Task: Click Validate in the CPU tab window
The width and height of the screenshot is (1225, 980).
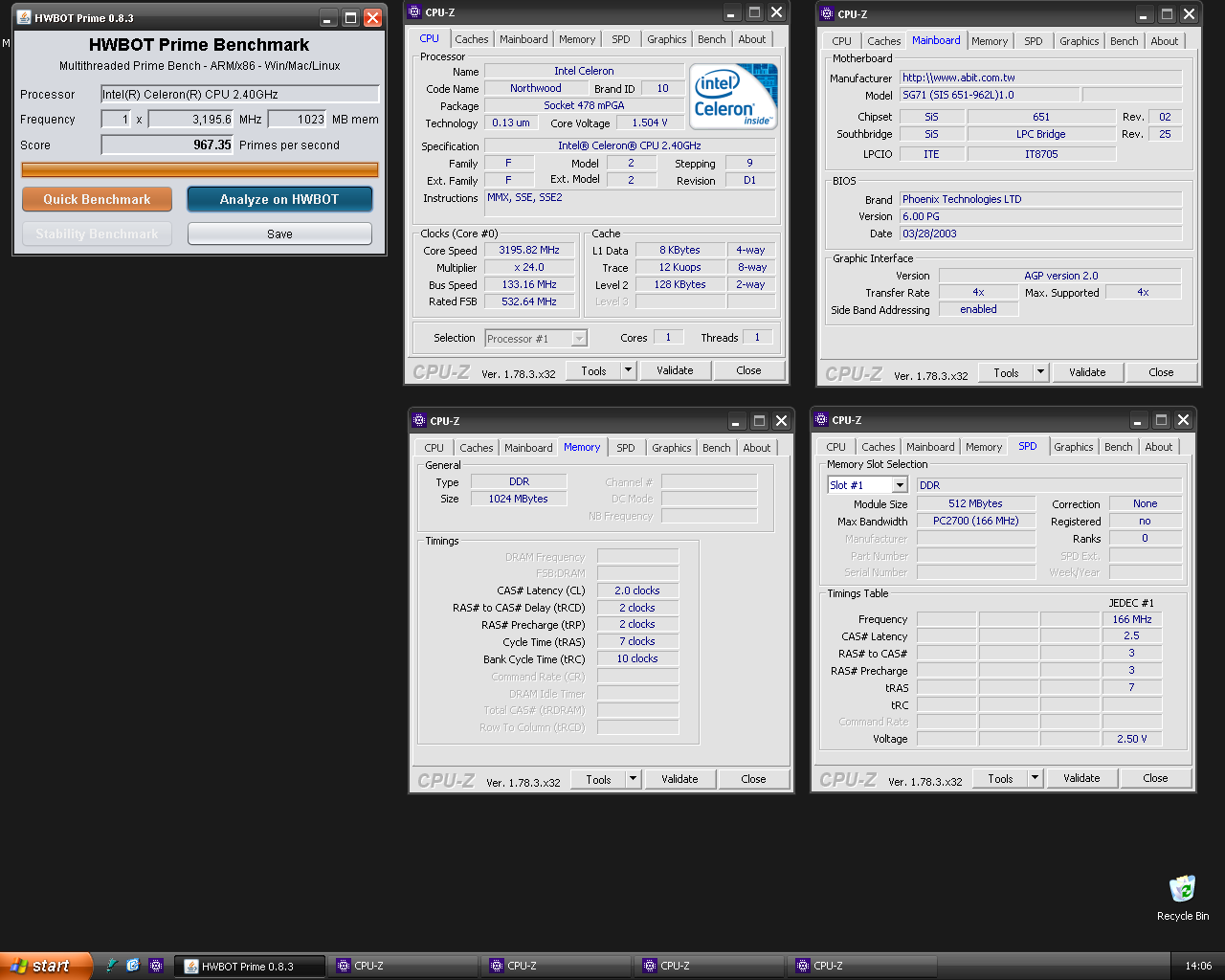Action: 675,370
